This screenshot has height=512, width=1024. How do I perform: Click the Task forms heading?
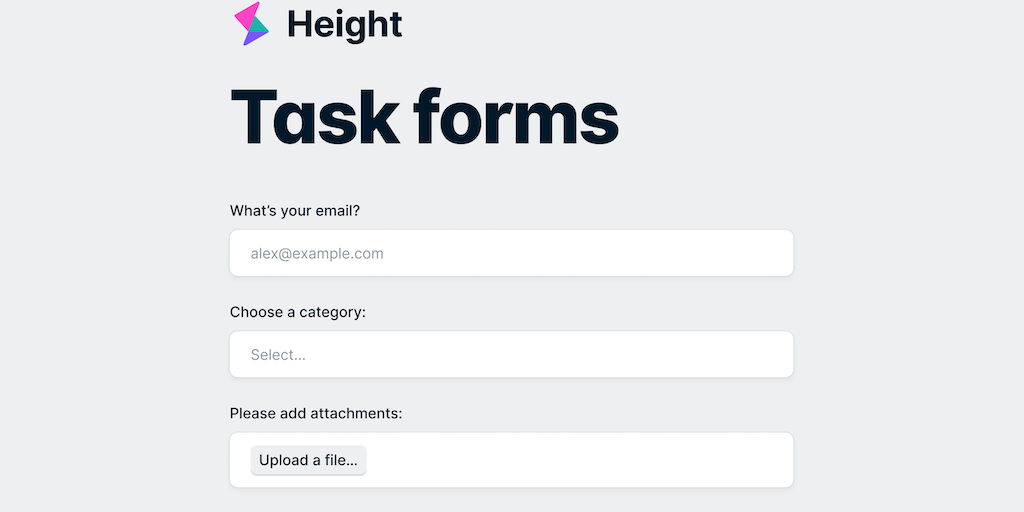(x=424, y=119)
